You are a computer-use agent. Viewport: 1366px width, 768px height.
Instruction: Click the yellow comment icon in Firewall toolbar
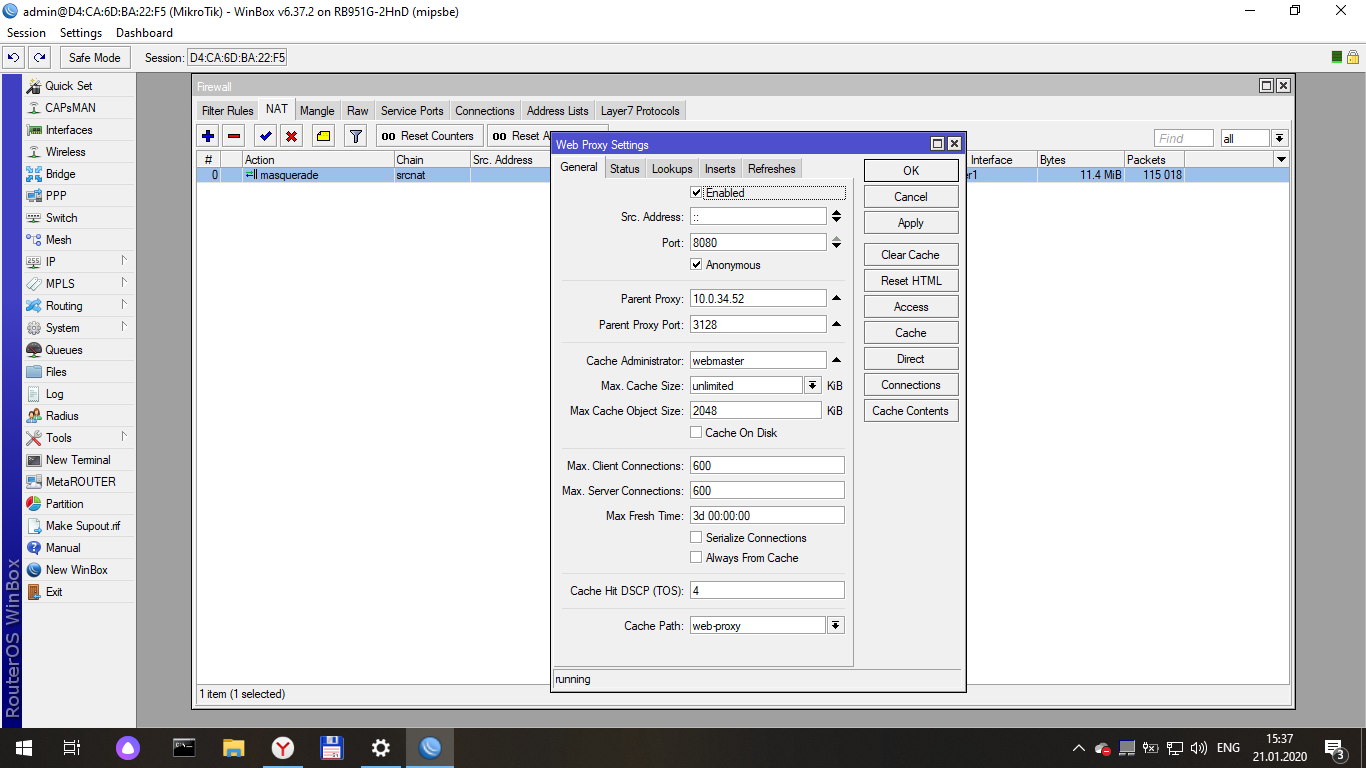(323, 136)
